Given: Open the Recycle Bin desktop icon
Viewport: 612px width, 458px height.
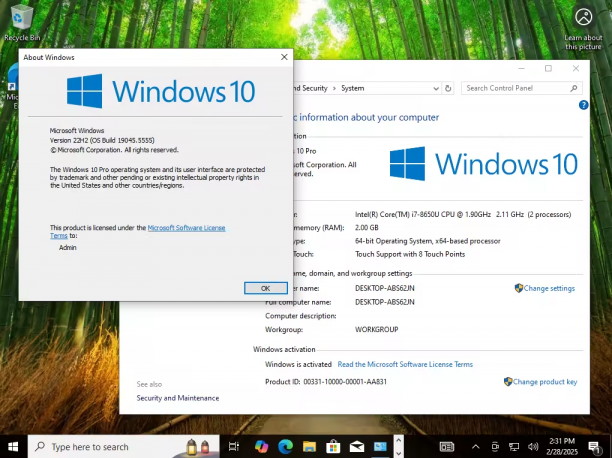Looking at the screenshot, I should (22, 21).
